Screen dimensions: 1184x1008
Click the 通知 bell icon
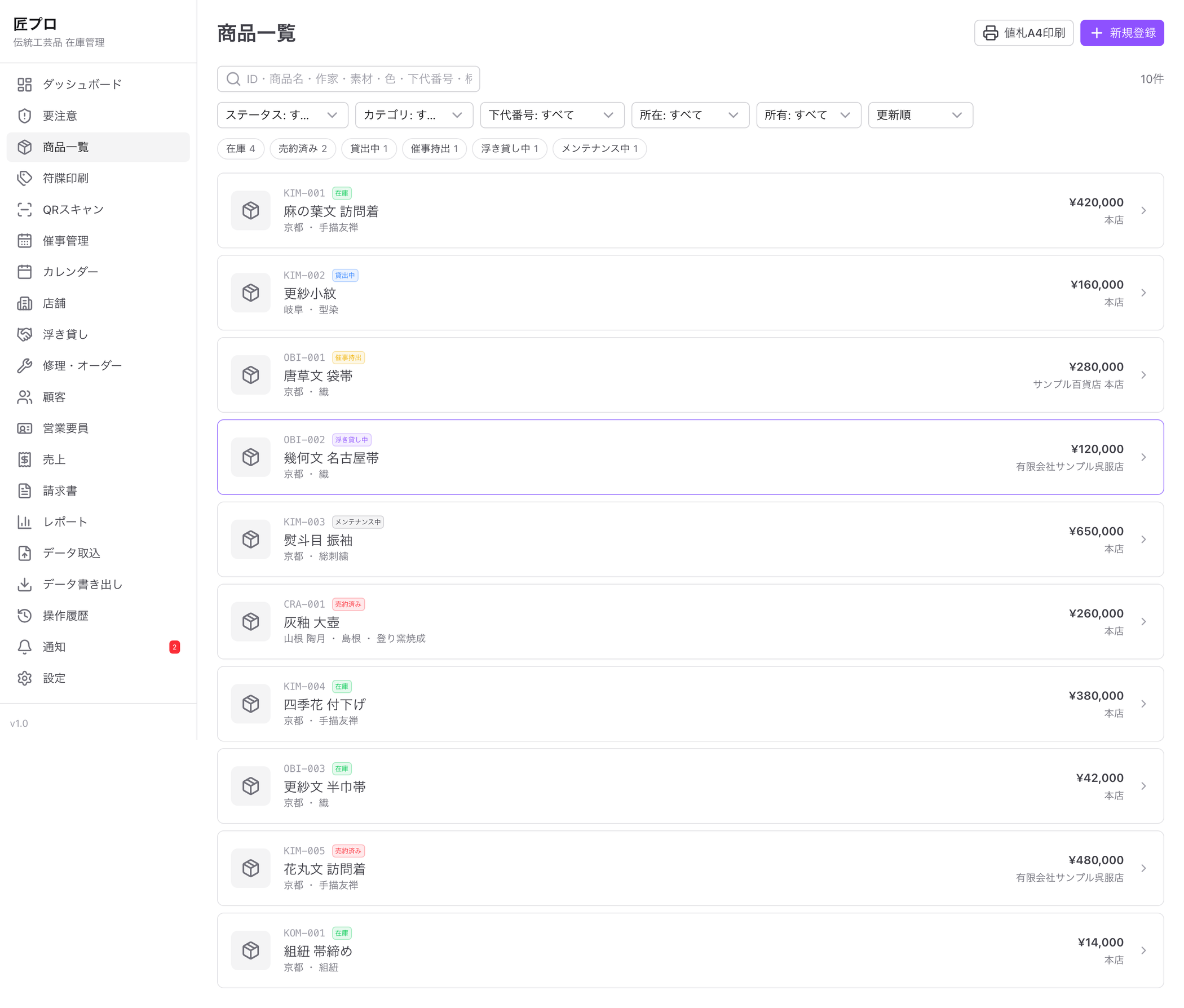[25, 647]
